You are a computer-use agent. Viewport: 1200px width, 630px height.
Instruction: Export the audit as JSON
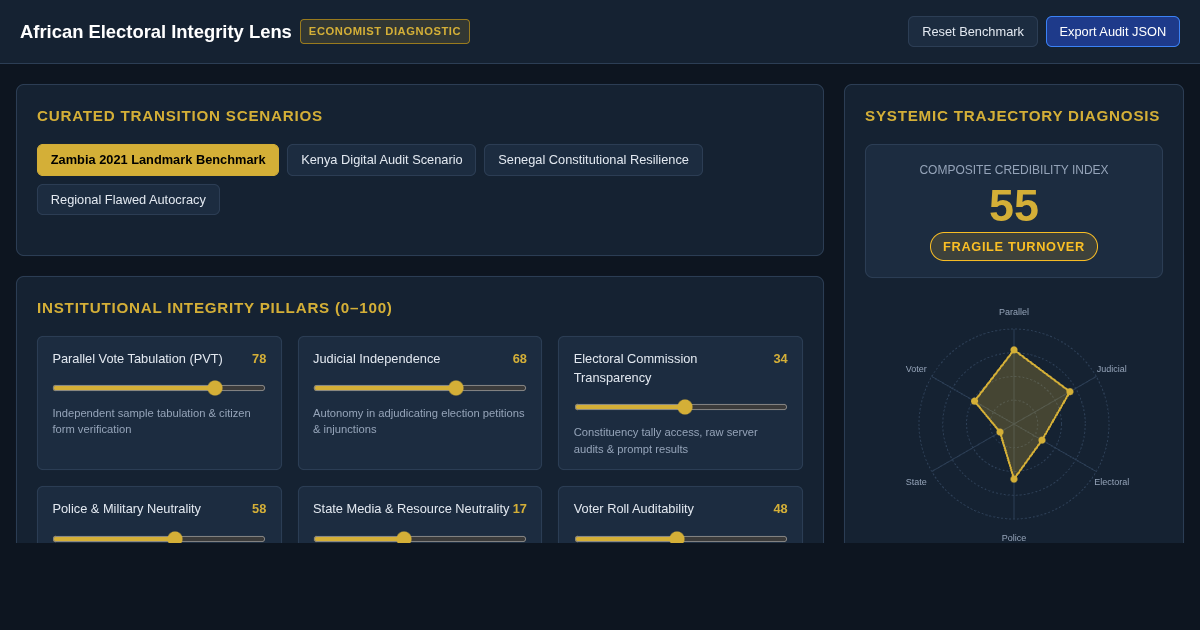tap(1112, 31)
